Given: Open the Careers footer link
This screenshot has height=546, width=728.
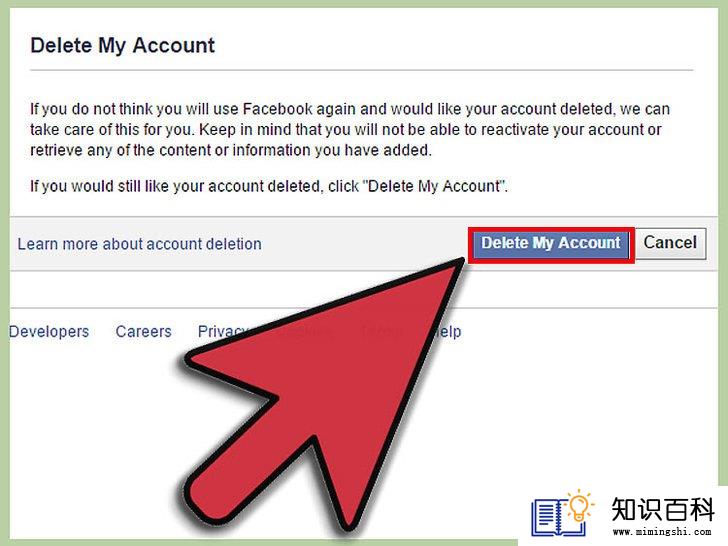Looking at the screenshot, I should point(143,332).
